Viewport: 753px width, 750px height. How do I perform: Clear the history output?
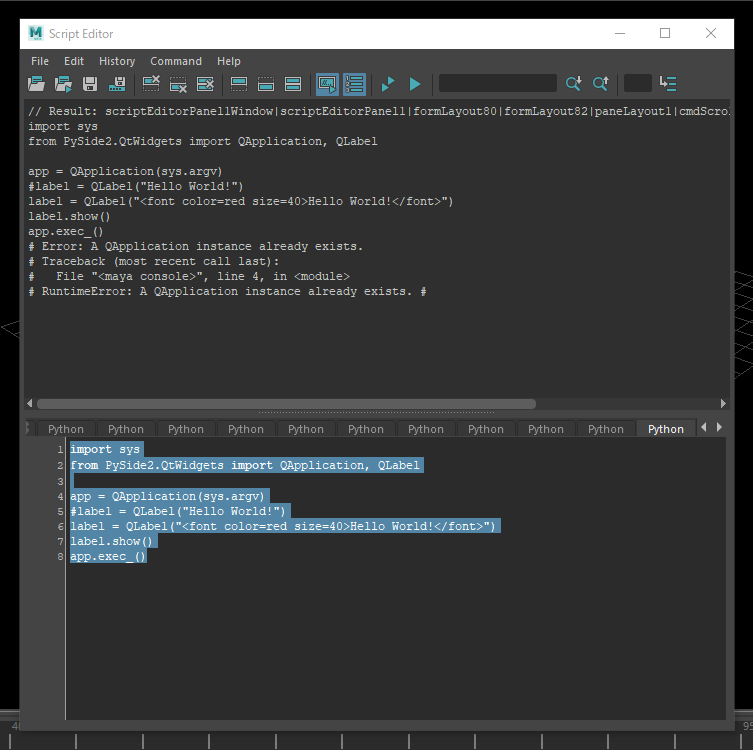tap(152, 84)
